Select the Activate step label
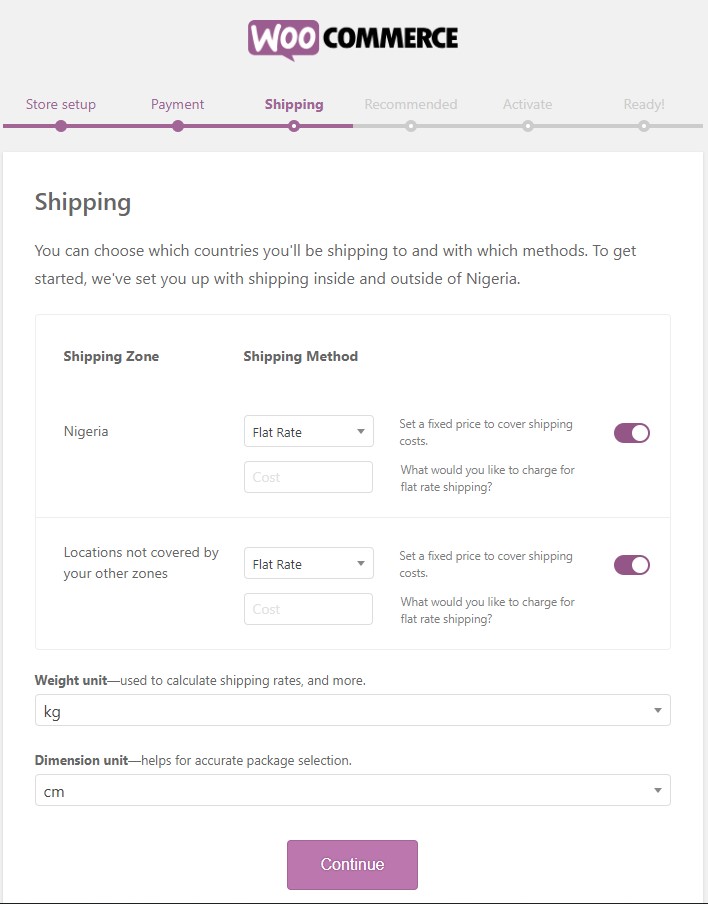The height and width of the screenshot is (904, 708). pyautogui.click(x=527, y=104)
